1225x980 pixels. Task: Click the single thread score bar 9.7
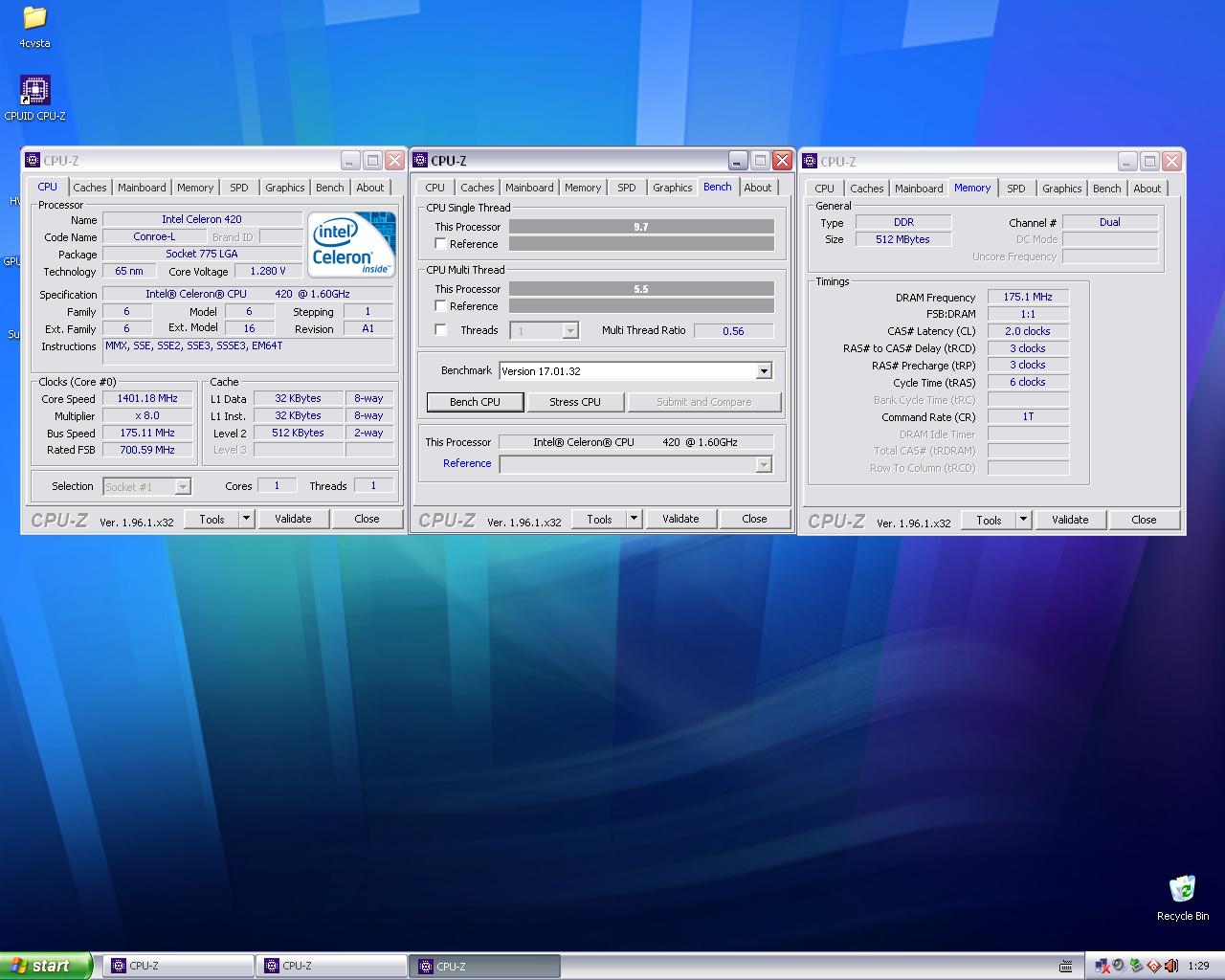pyautogui.click(x=641, y=227)
